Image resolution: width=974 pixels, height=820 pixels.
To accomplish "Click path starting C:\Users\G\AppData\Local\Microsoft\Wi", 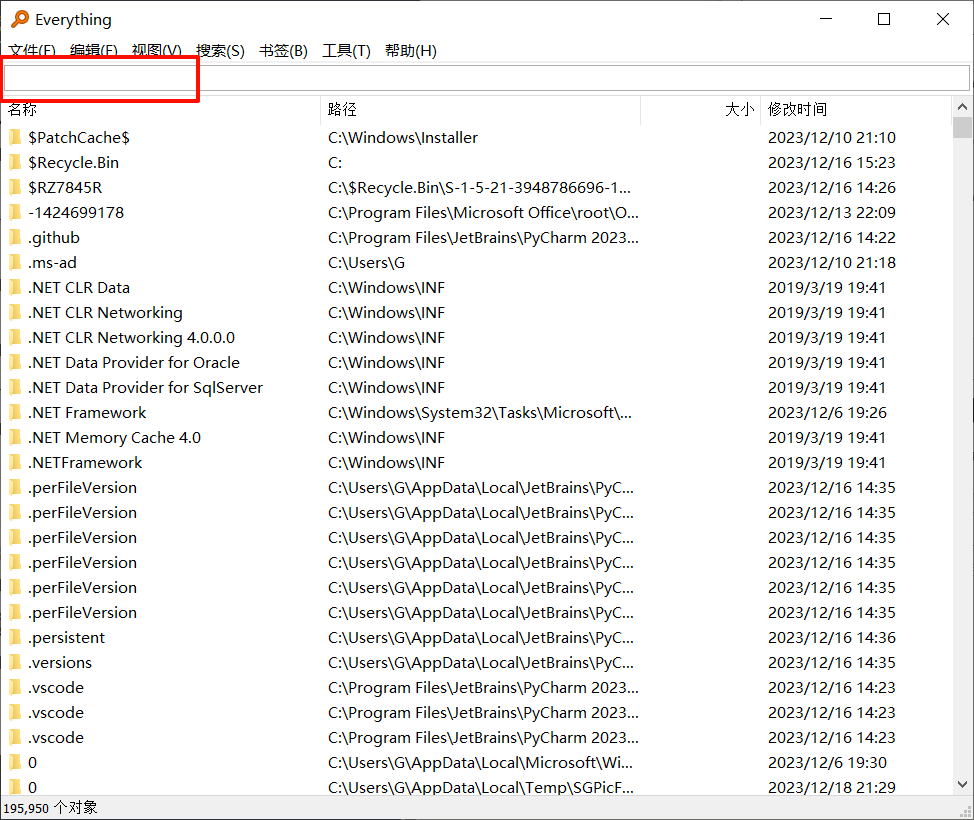I will 480,763.
